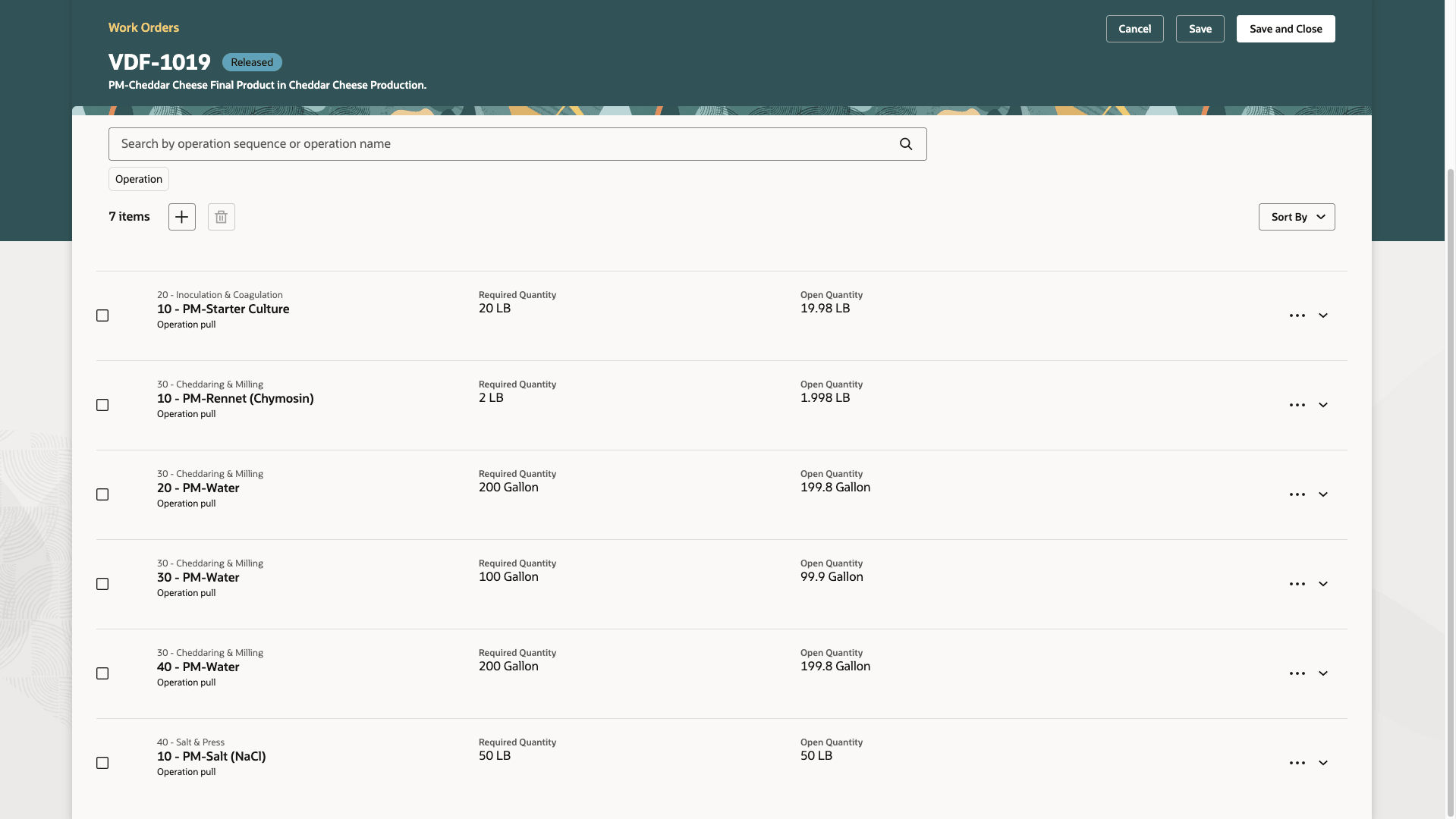This screenshot has width=1456, height=819.
Task: Tick the PM-Salt (NaCl) checkbox
Action: [x=102, y=763]
